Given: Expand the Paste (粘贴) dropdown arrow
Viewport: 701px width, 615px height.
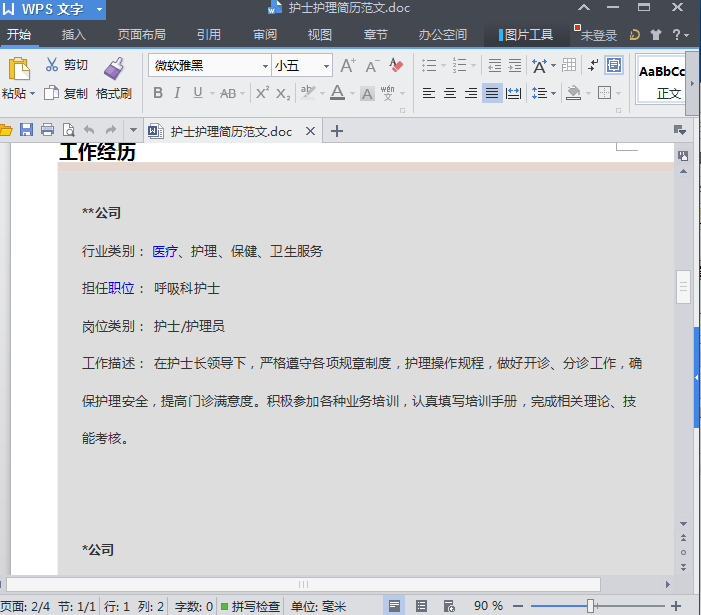Looking at the screenshot, I should pos(32,94).
